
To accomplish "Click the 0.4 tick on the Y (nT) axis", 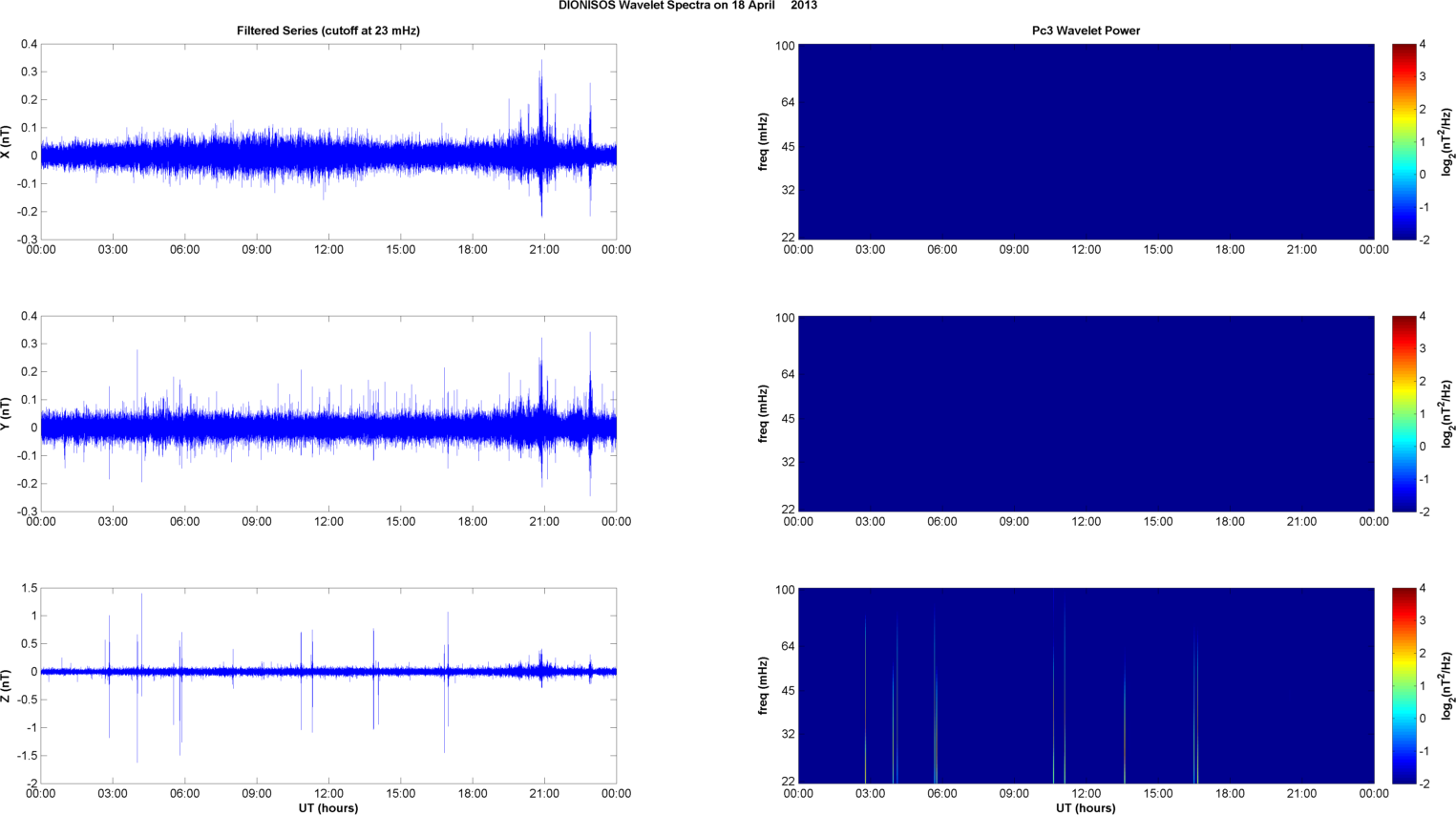I will pyautogui.click(x=29, y=317).
